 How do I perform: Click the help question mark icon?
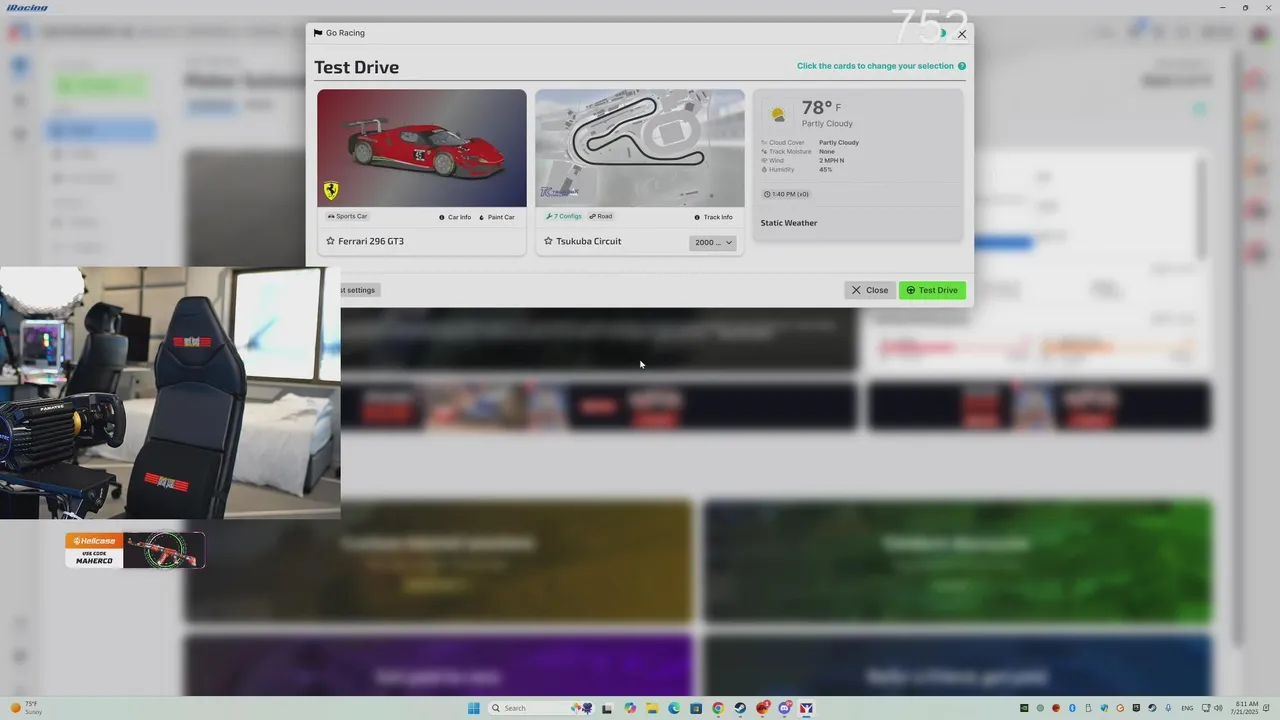pos(962,66)
